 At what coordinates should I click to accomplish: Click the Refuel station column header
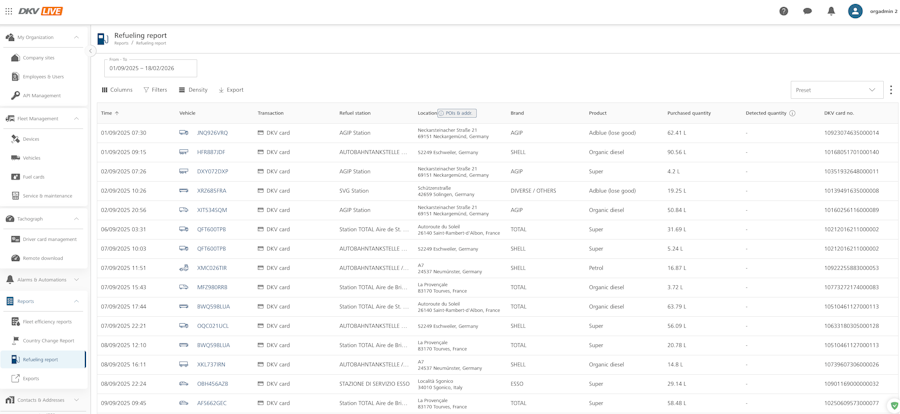(355, 113)
